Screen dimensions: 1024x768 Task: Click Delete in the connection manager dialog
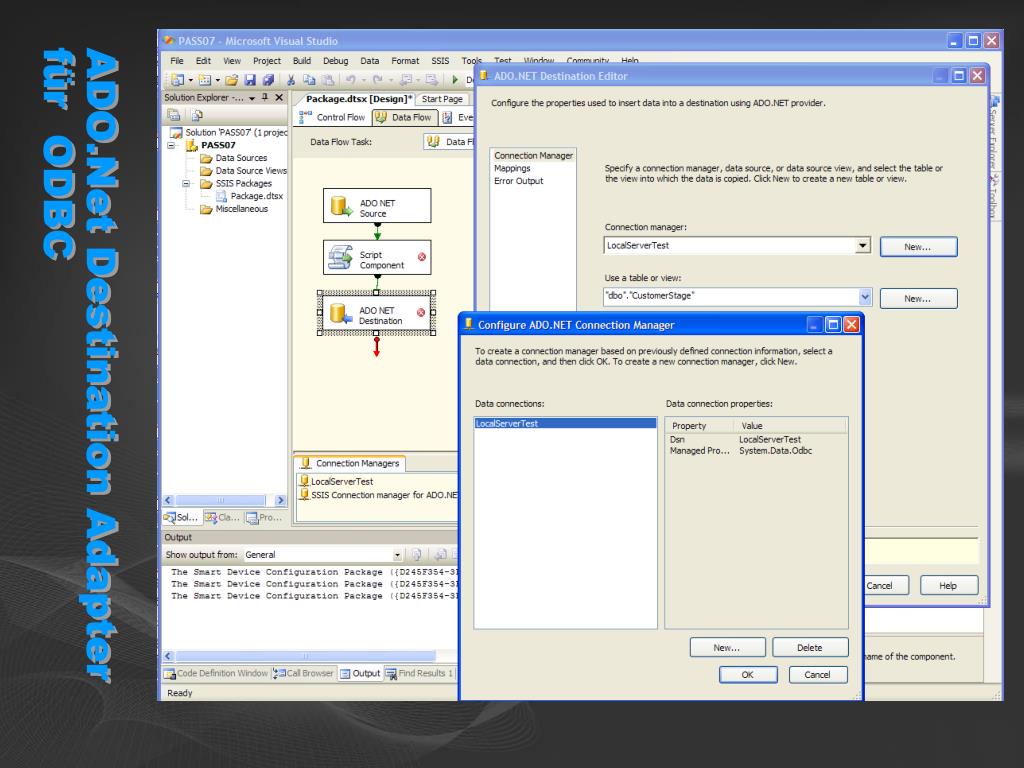pos(810,648)
